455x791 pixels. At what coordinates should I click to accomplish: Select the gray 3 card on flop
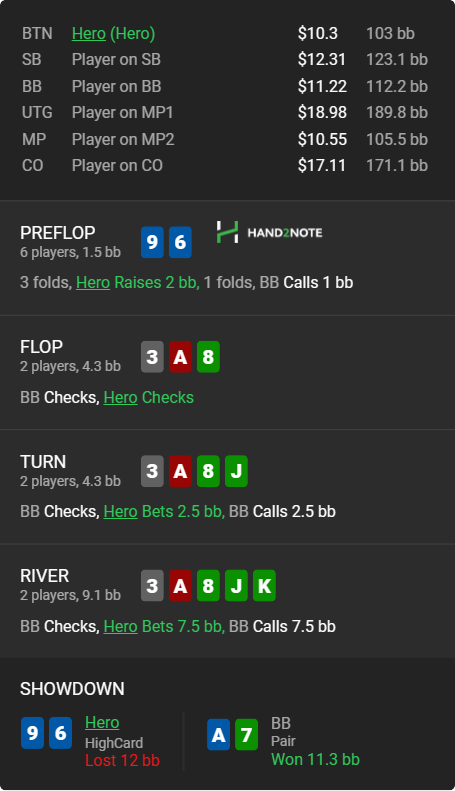click(152, 357)
